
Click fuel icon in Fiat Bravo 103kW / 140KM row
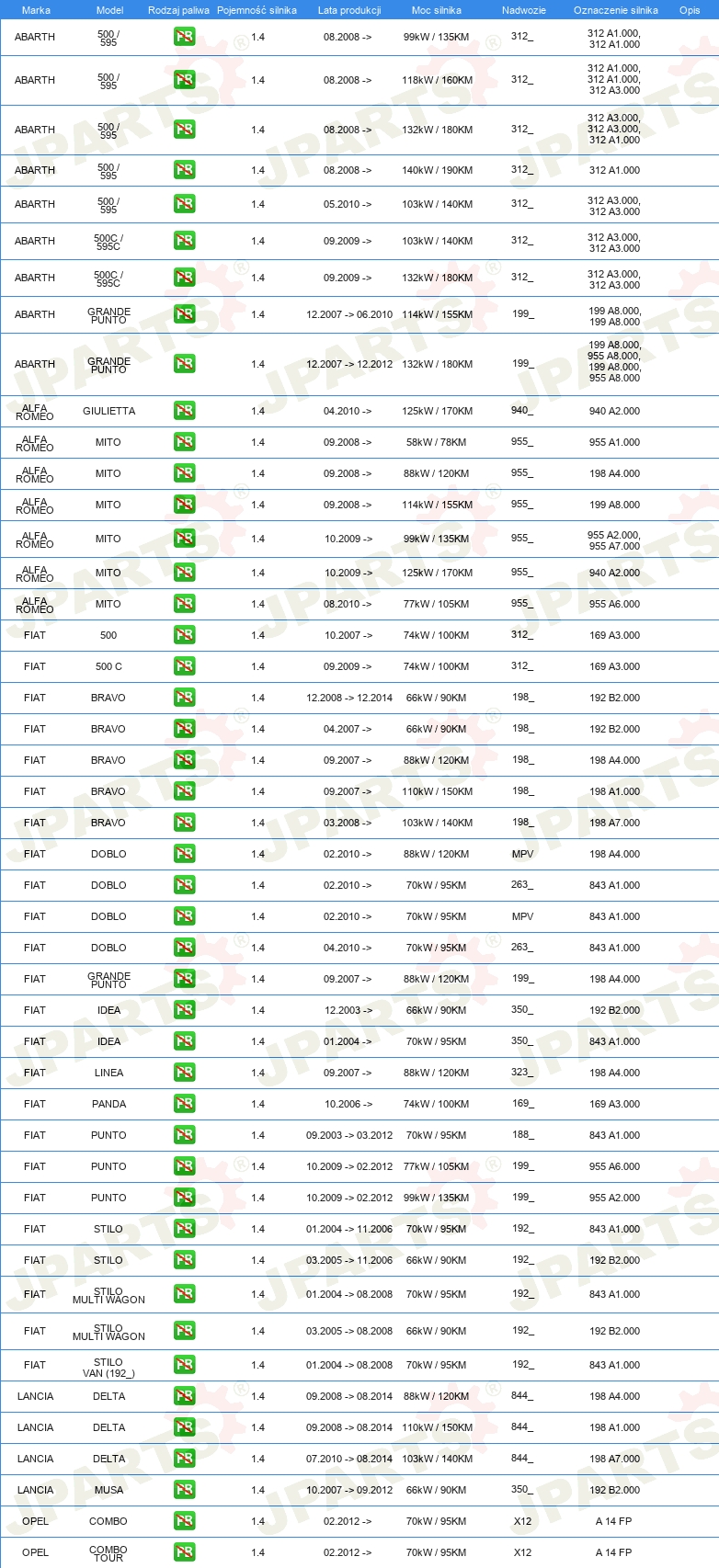coord(184,823)
